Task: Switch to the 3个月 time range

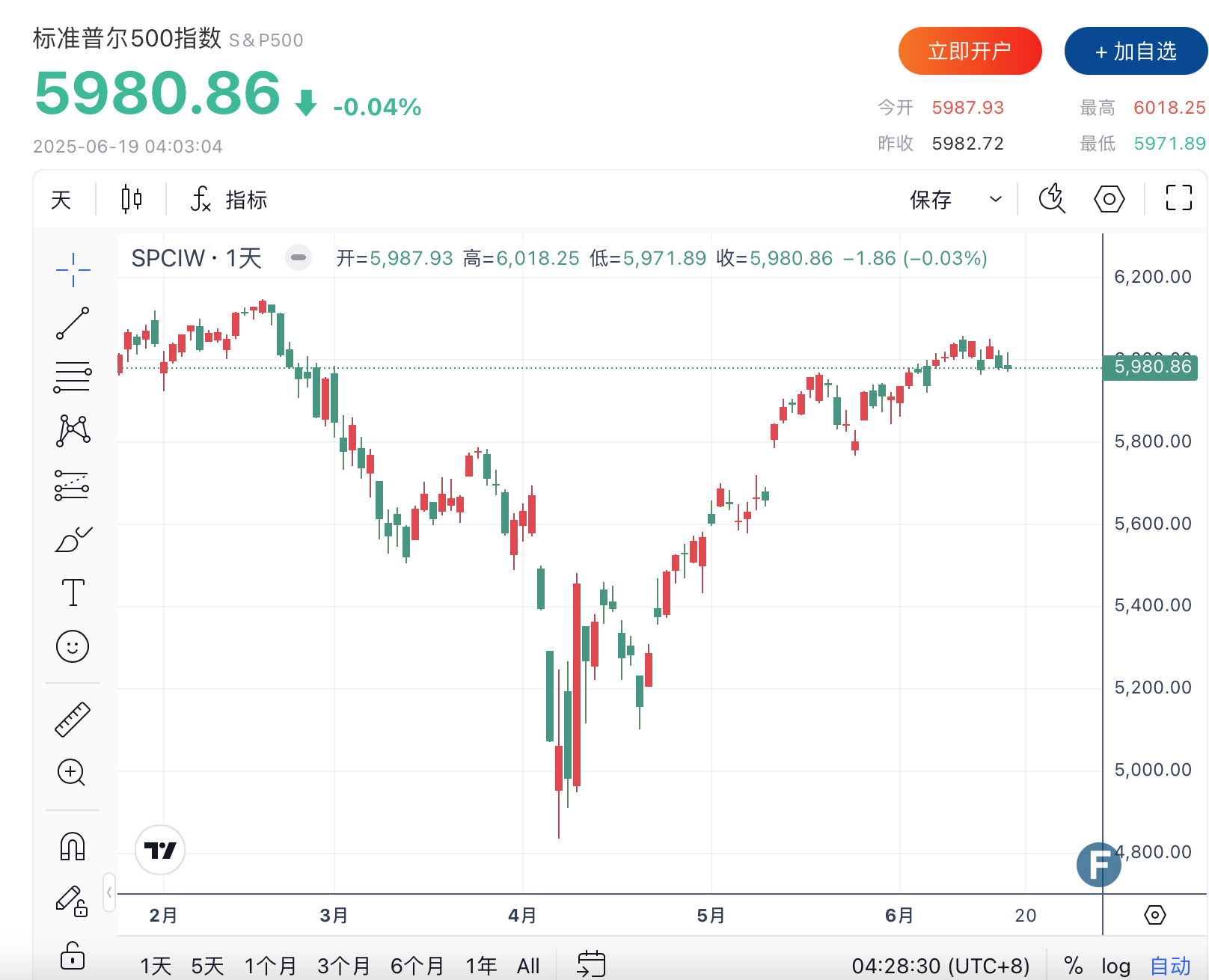Action: click(x=343, y=966)
